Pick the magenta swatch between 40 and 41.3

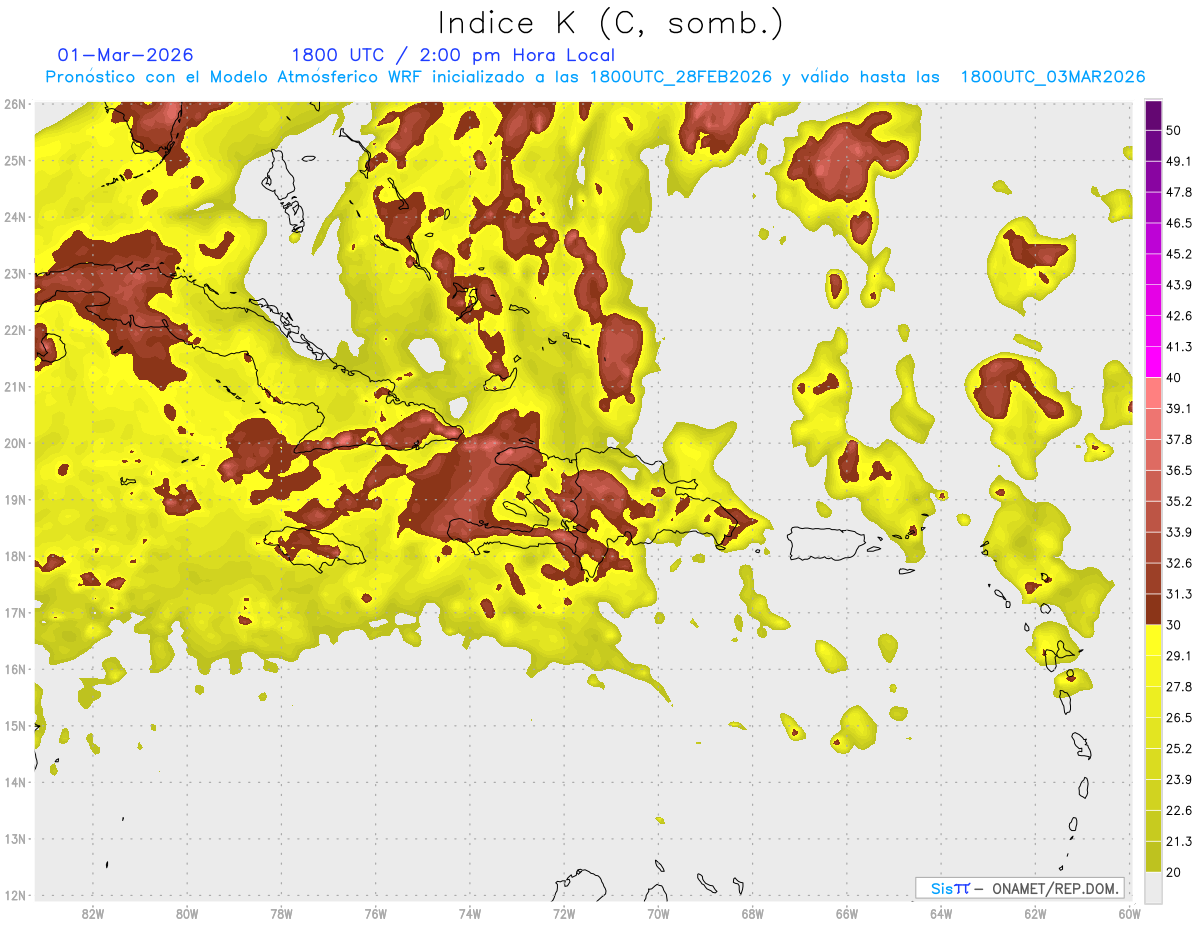(x=1153, y=362)
